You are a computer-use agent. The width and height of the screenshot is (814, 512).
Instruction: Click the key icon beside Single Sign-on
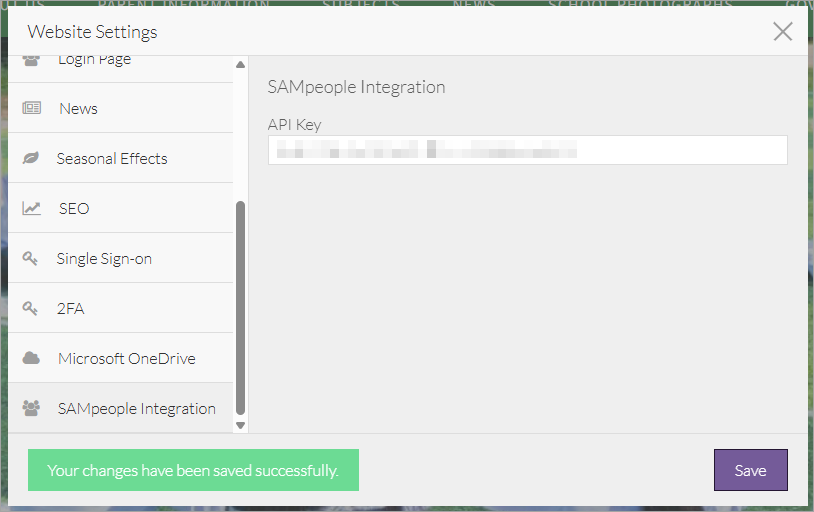click(x=31, y=259)
